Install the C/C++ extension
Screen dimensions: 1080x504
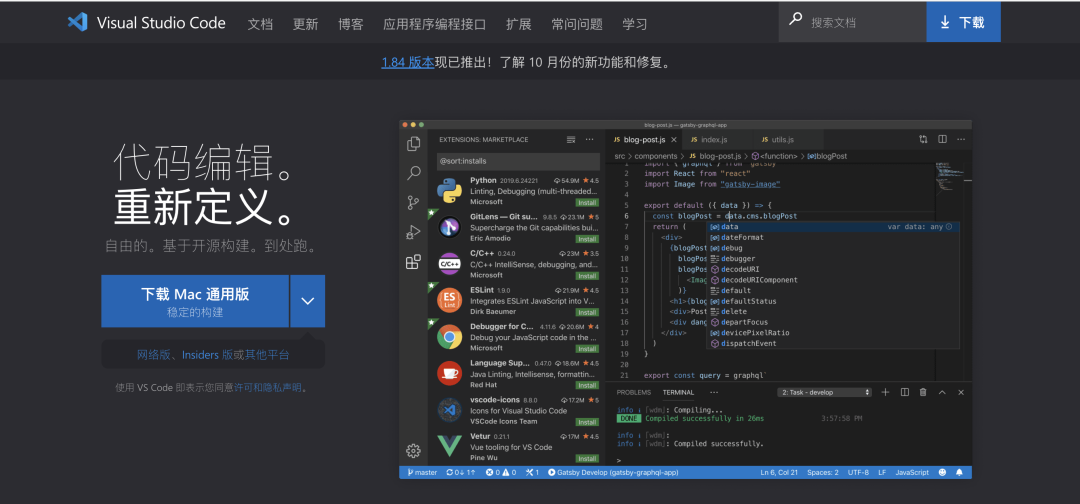tap(587, 275)
